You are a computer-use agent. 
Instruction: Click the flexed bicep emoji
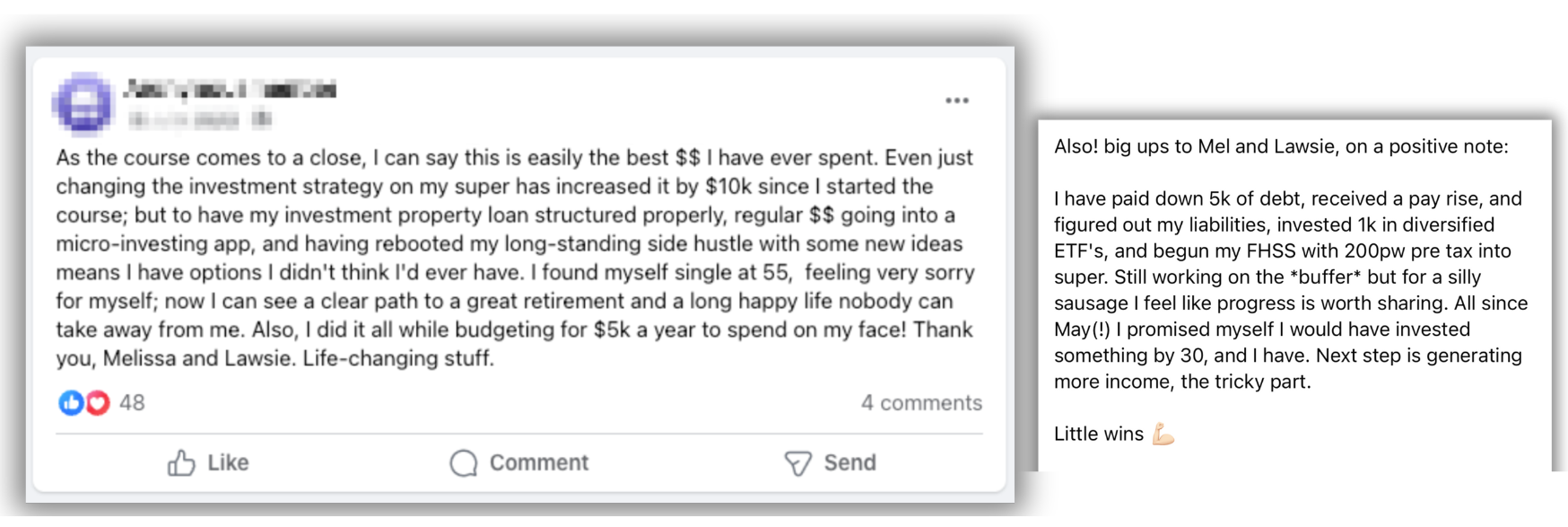[1163, 435]
